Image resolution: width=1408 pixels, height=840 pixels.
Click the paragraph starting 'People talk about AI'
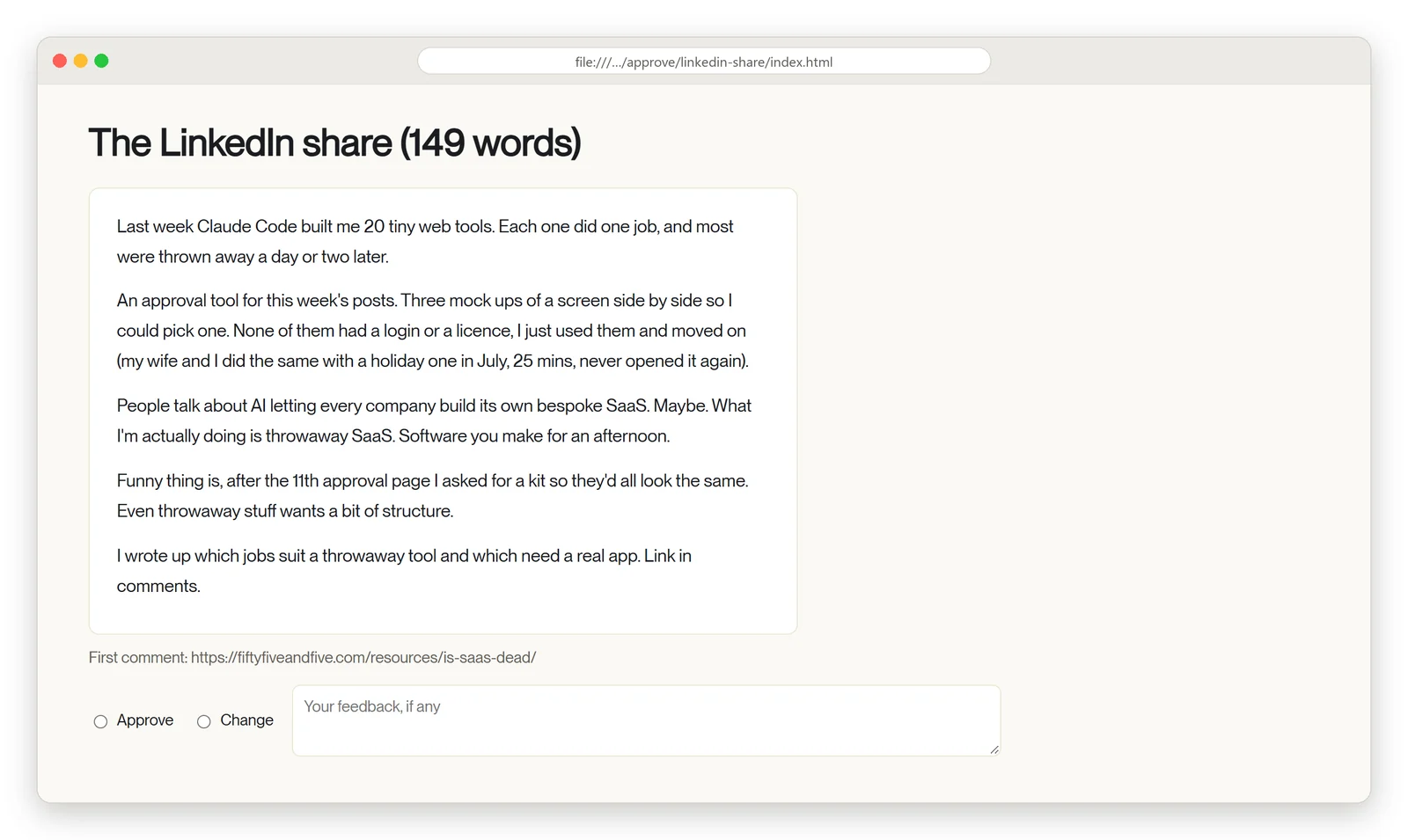434,420
